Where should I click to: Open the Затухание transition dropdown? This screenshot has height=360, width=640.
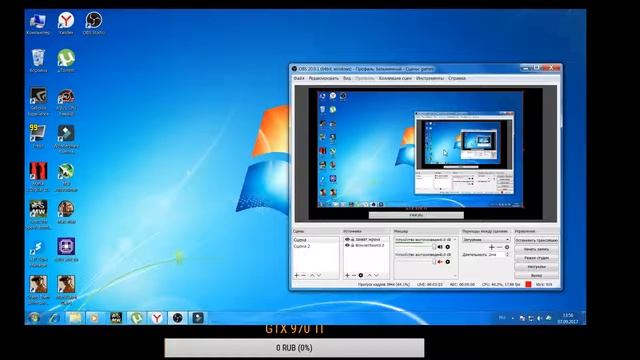(x=486, y=240)
